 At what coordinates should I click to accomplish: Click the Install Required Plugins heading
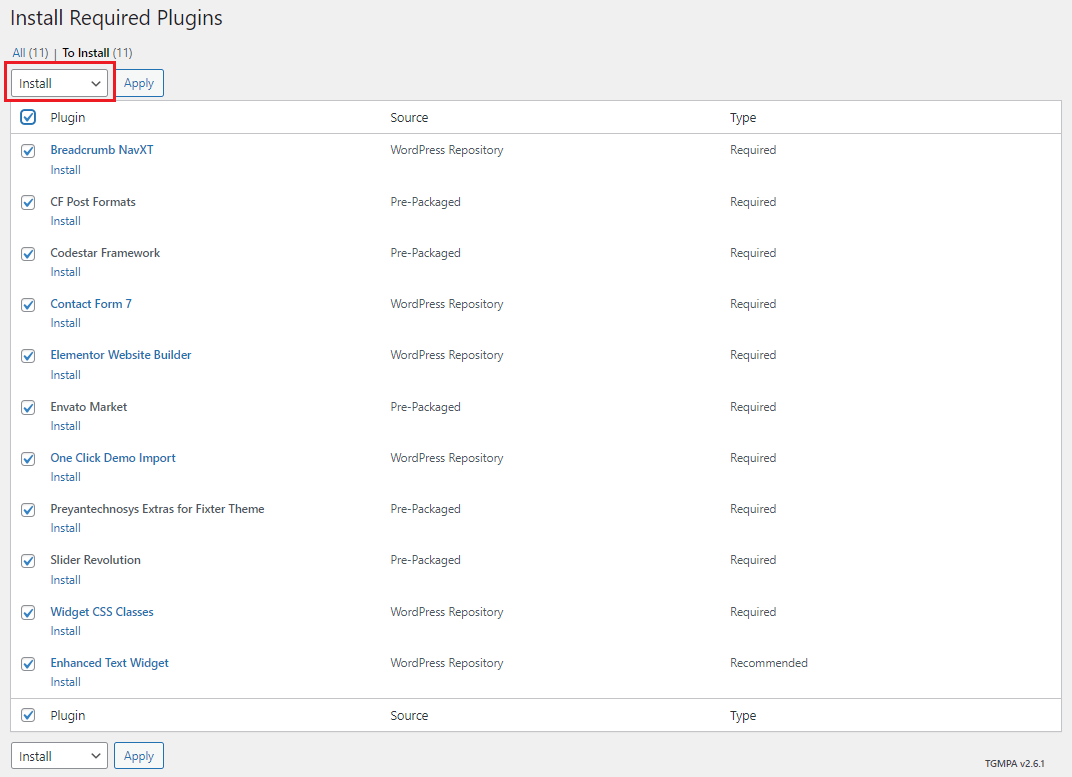[116, 18]
